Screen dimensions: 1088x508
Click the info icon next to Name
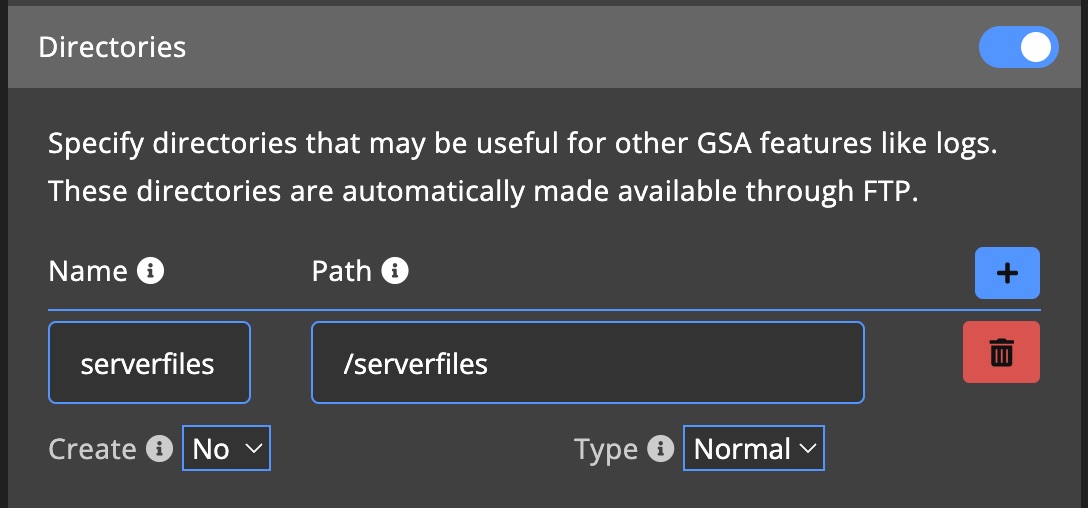pos(150,271)
